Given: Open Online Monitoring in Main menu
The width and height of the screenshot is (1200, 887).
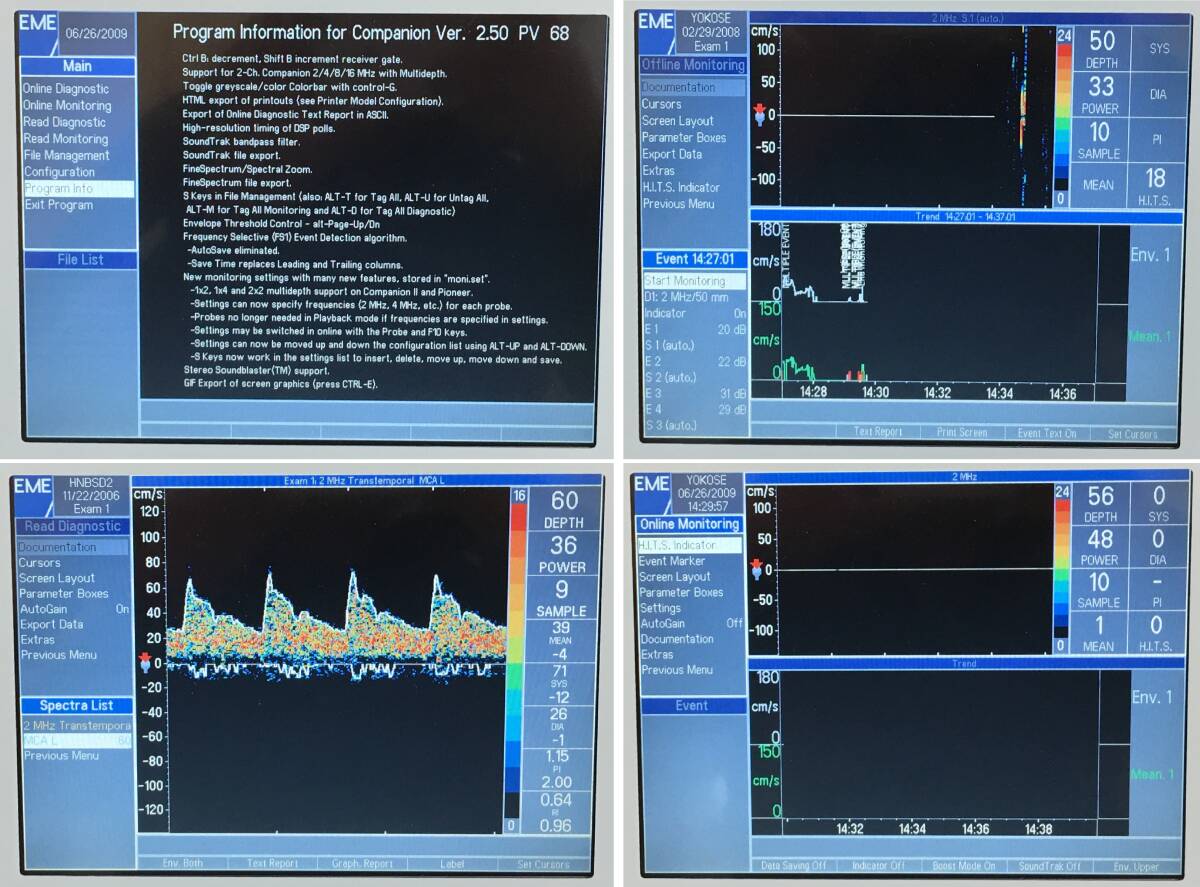Looking at the screenshot, I should (67, 105).
